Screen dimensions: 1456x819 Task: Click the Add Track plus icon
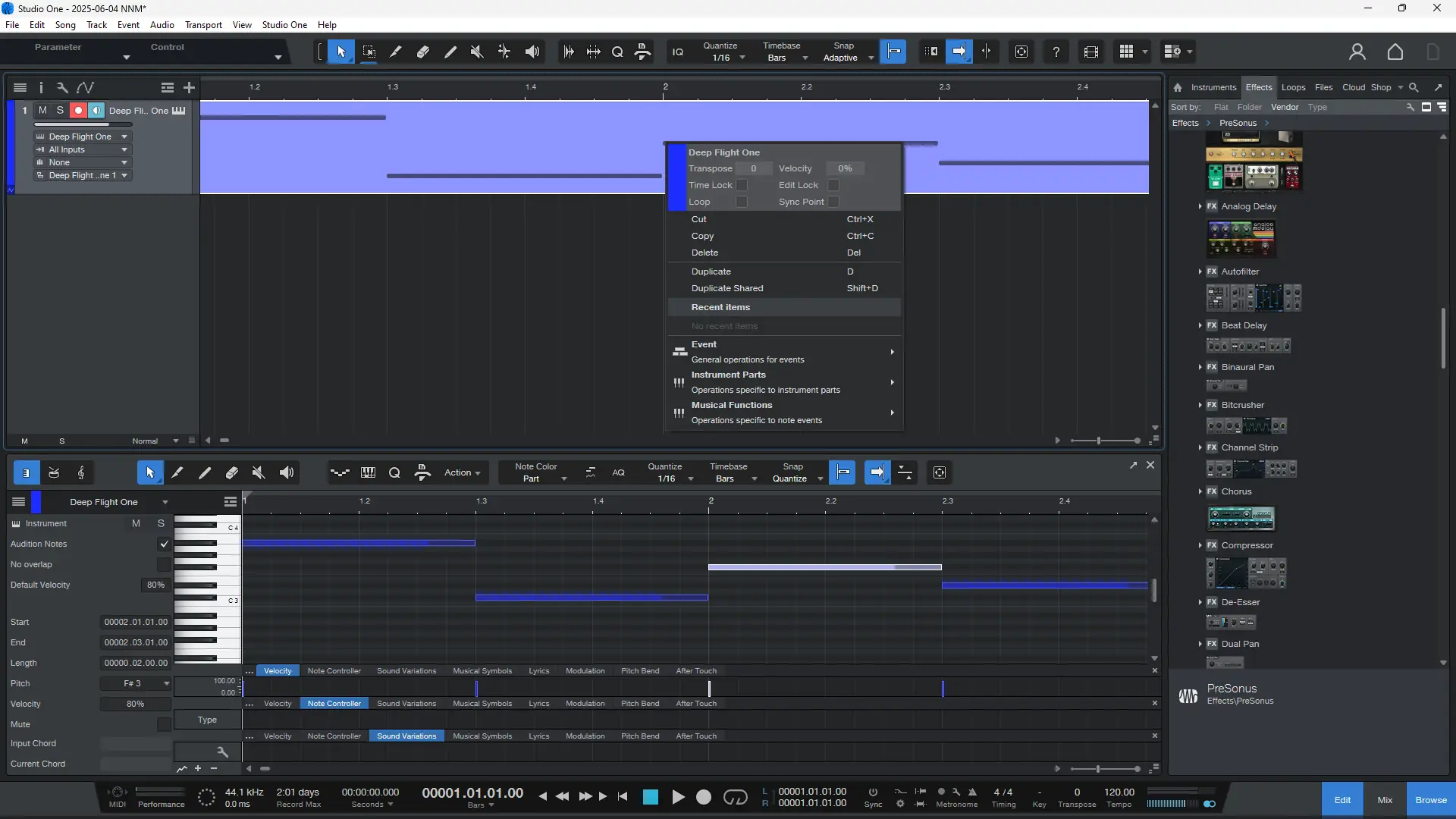point(189,88)
